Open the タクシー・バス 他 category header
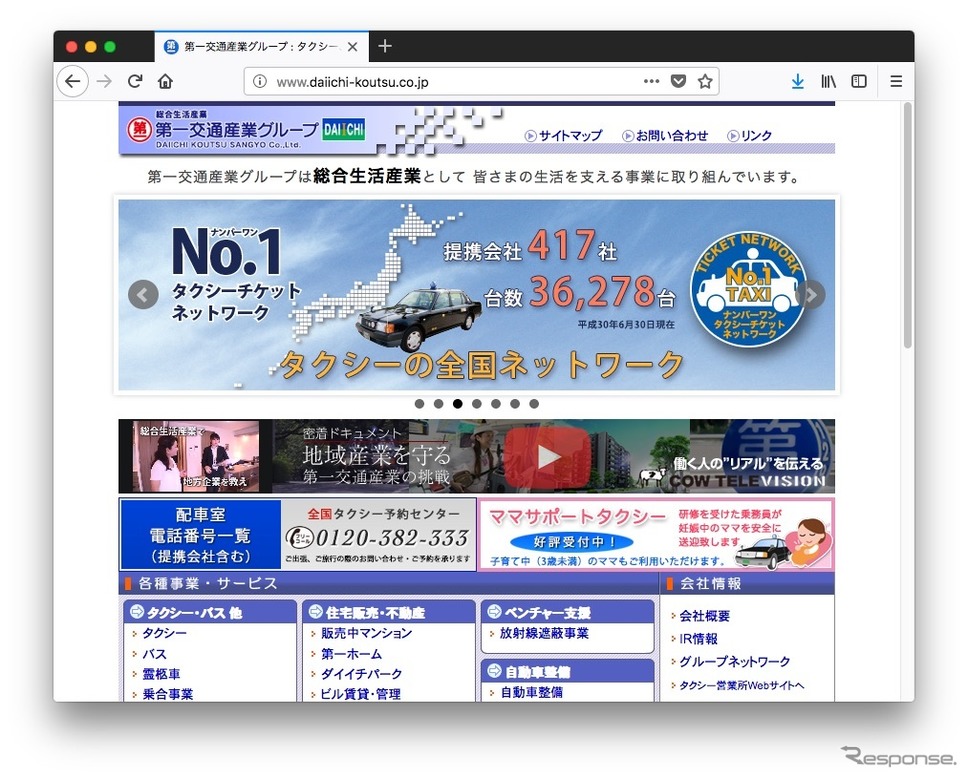Image resolution: width=968 pixels, height=778 pixels. [x=210, y=612]
